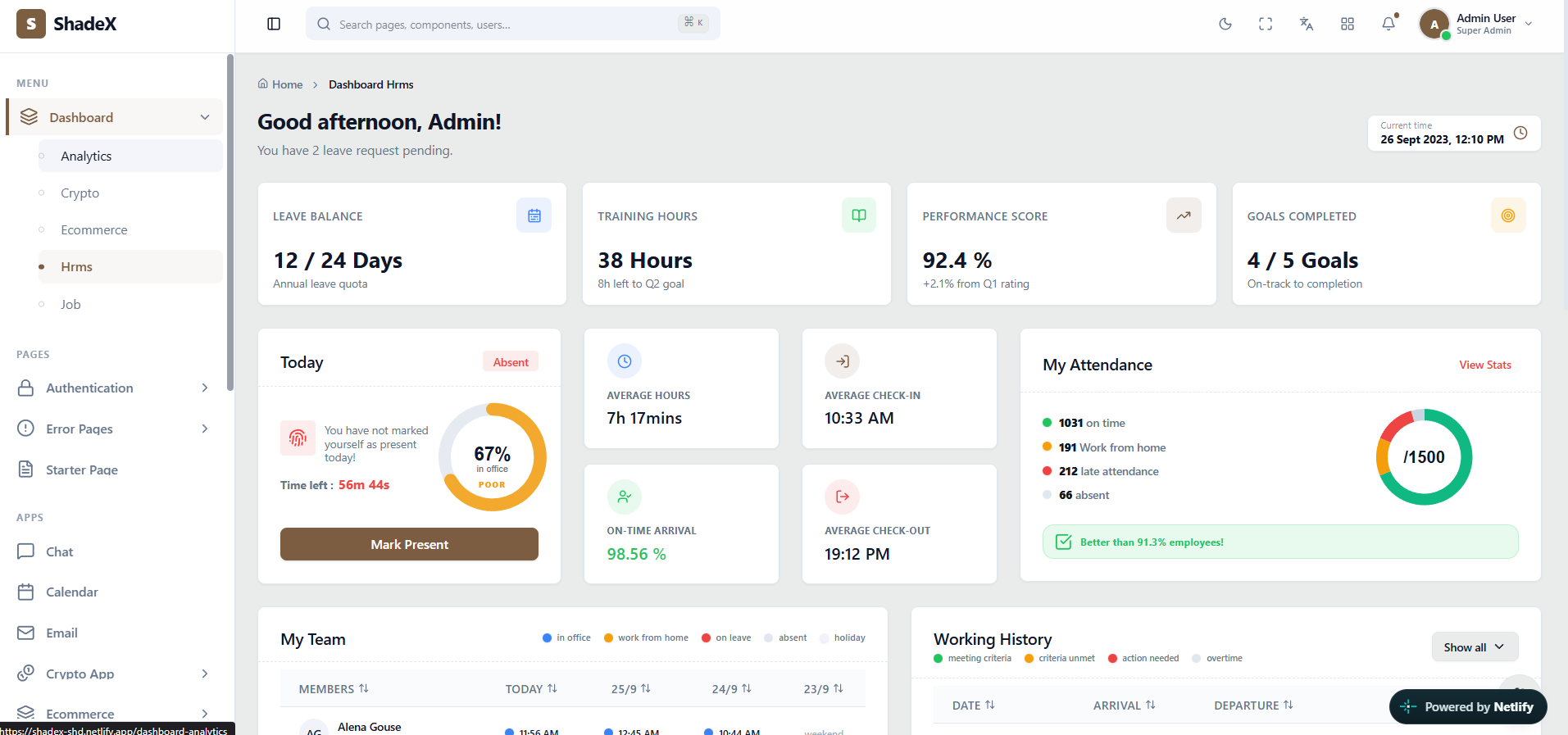Click the search pages input field
This screenshot has width=1568, height=735.
pos(513,24)
